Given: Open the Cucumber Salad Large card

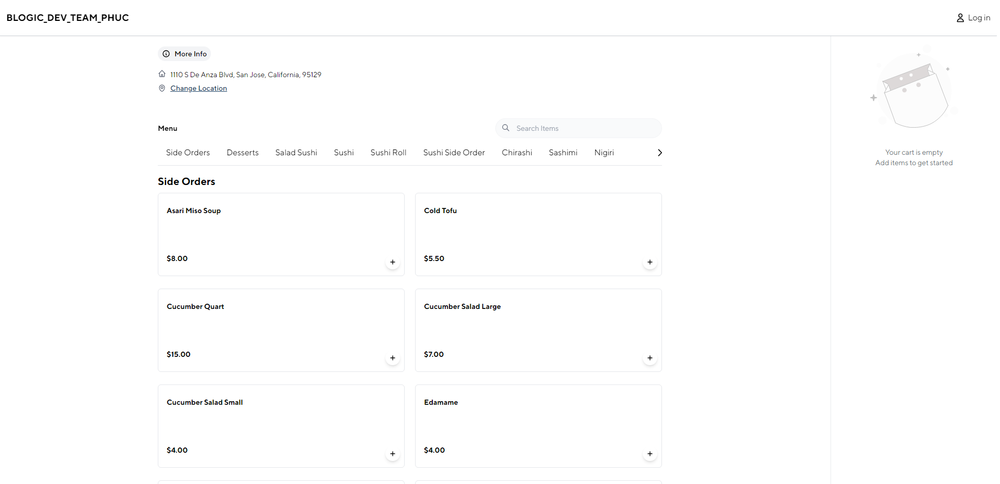Looking at the screenshot, I should click(x=538, y=330).
